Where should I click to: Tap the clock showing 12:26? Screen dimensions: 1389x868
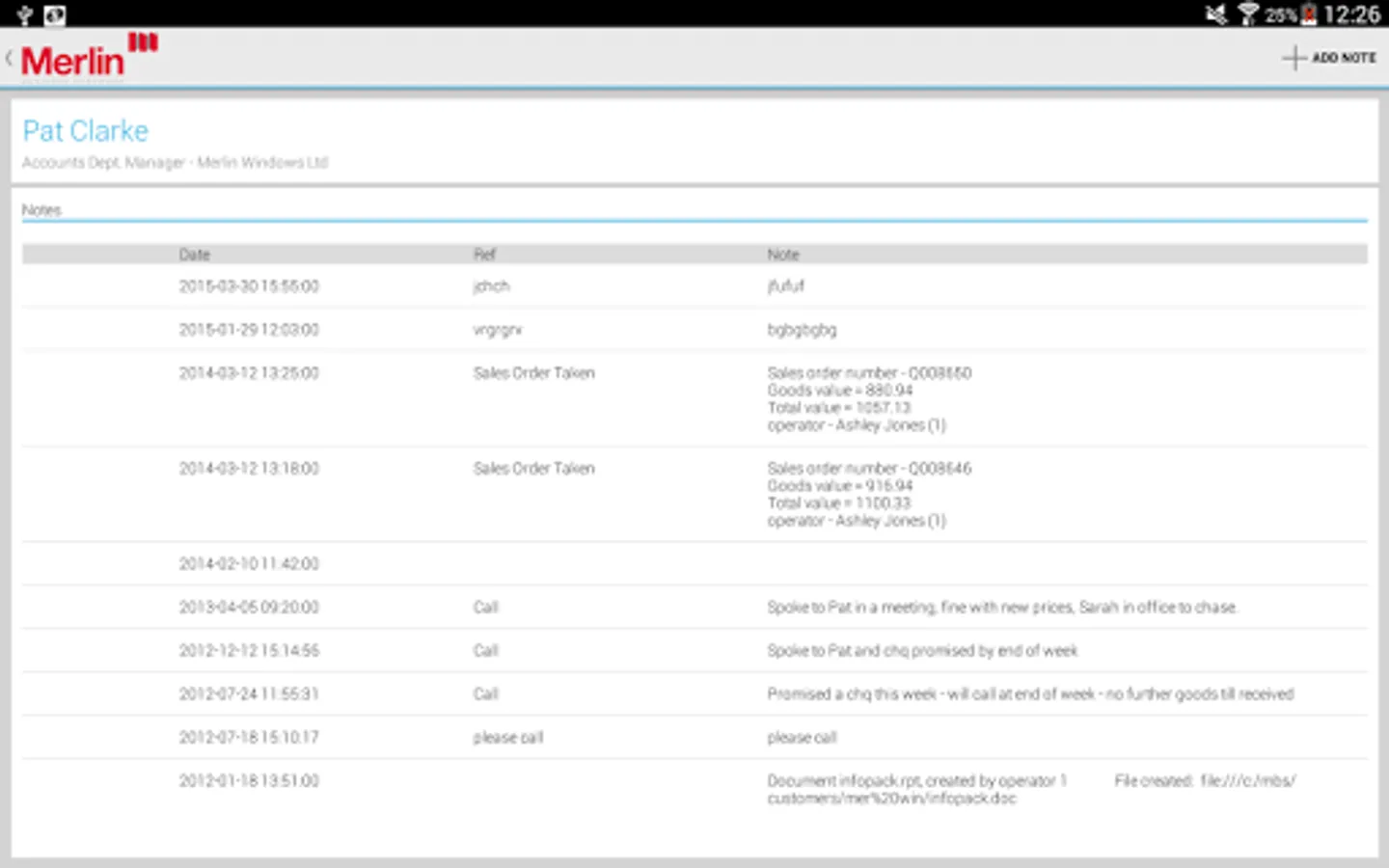tap(1355, 15)
